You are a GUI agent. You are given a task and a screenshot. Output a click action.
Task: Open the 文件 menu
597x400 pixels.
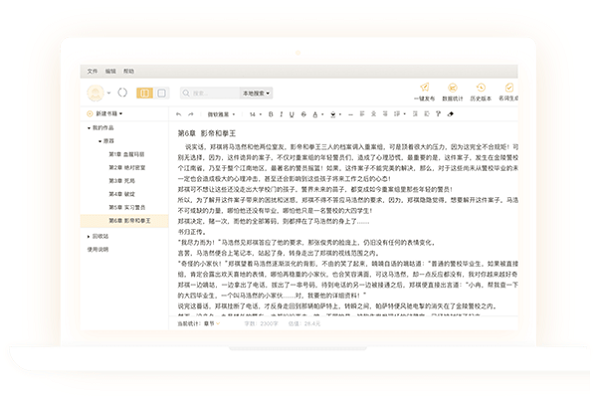[x=92, y=71]
